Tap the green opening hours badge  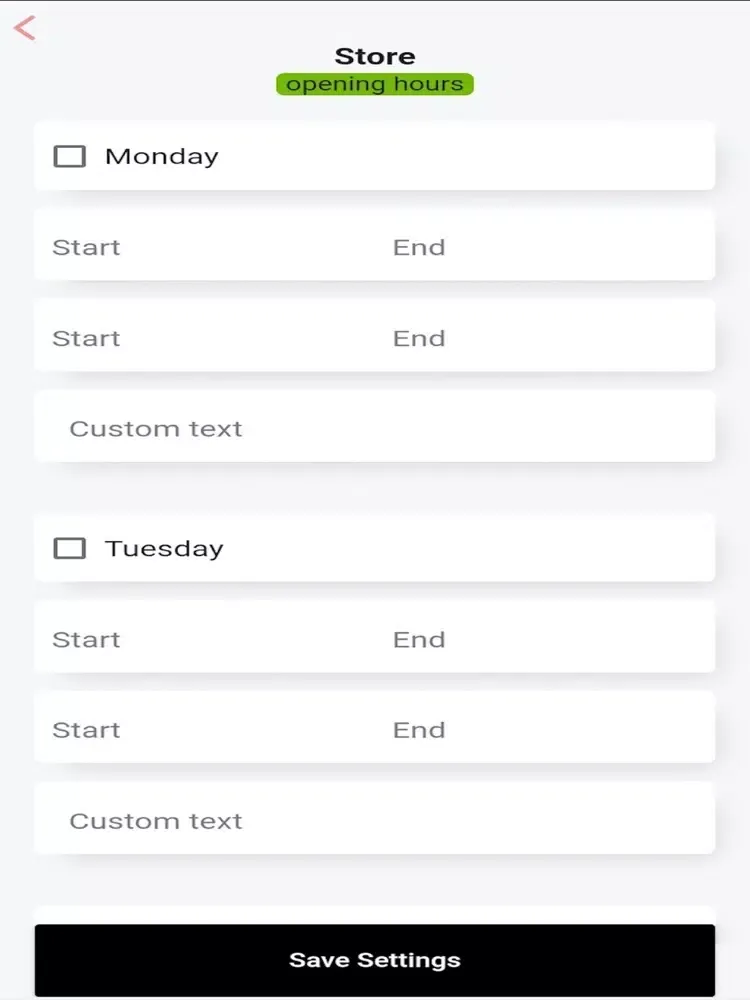tap(375, 84)
